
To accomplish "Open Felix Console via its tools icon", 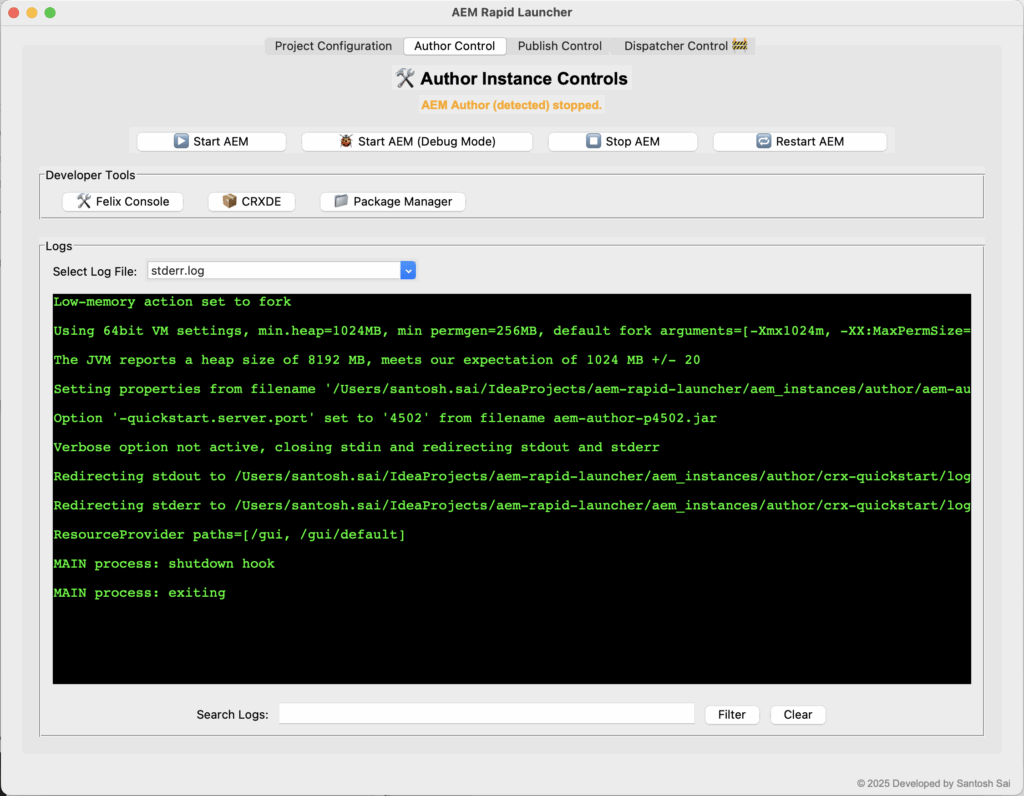I will (x=84, y=201).
